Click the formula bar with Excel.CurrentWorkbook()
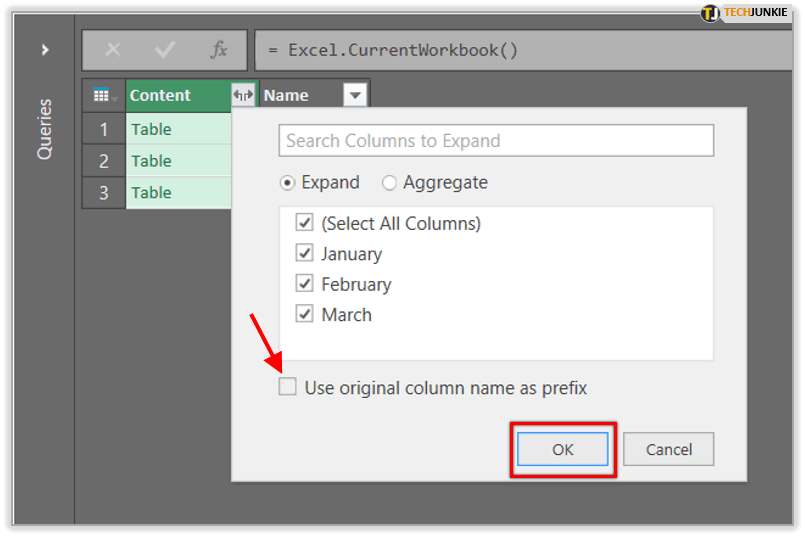The height and width of the screenshot is (537, 805). pyautogui.click(x=520, y=50)
